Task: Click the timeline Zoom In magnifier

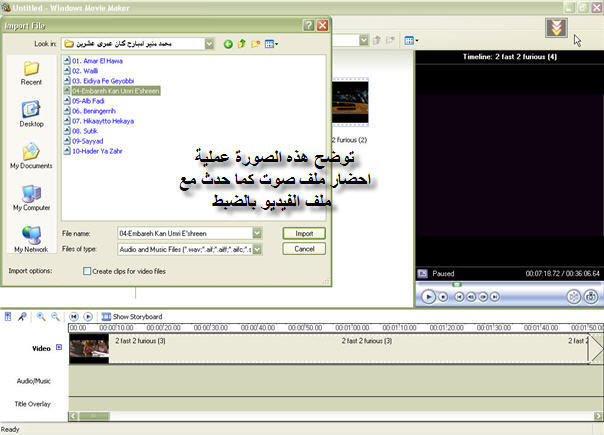Action: point(41,316)
